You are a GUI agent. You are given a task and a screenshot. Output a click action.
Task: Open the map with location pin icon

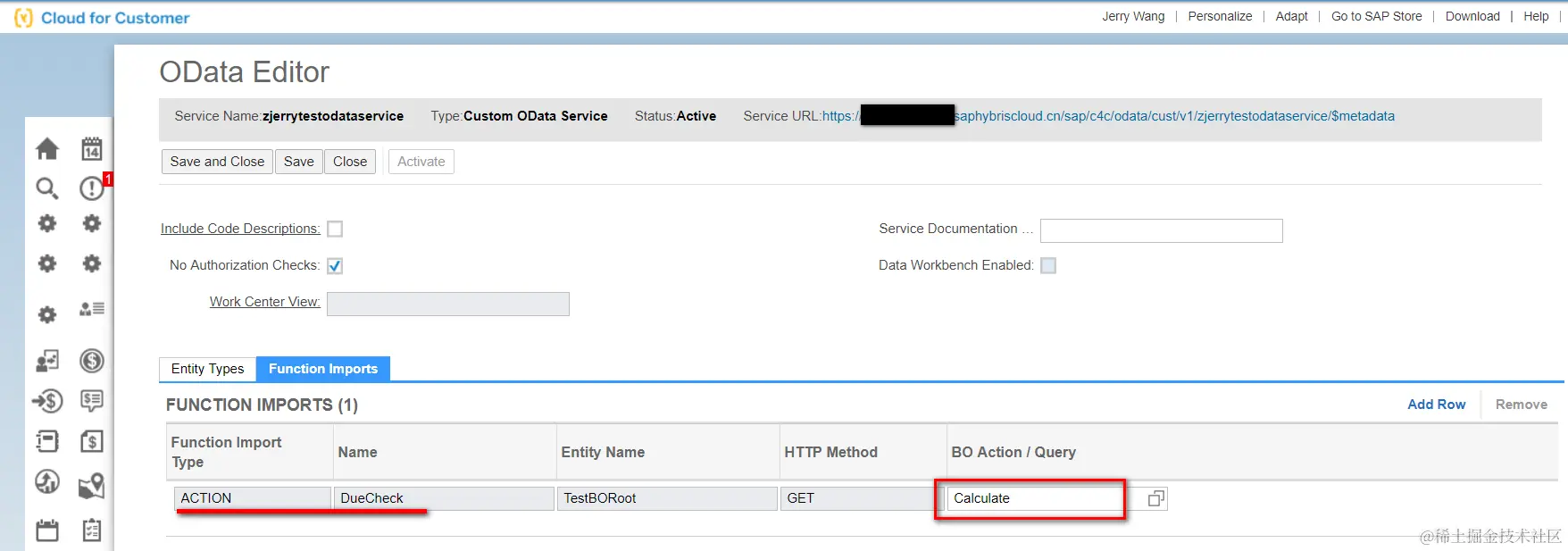point(92,485)
